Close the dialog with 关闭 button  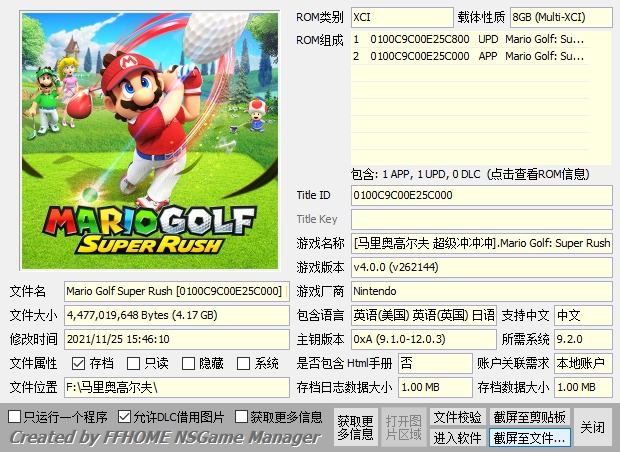pos(592,427)
